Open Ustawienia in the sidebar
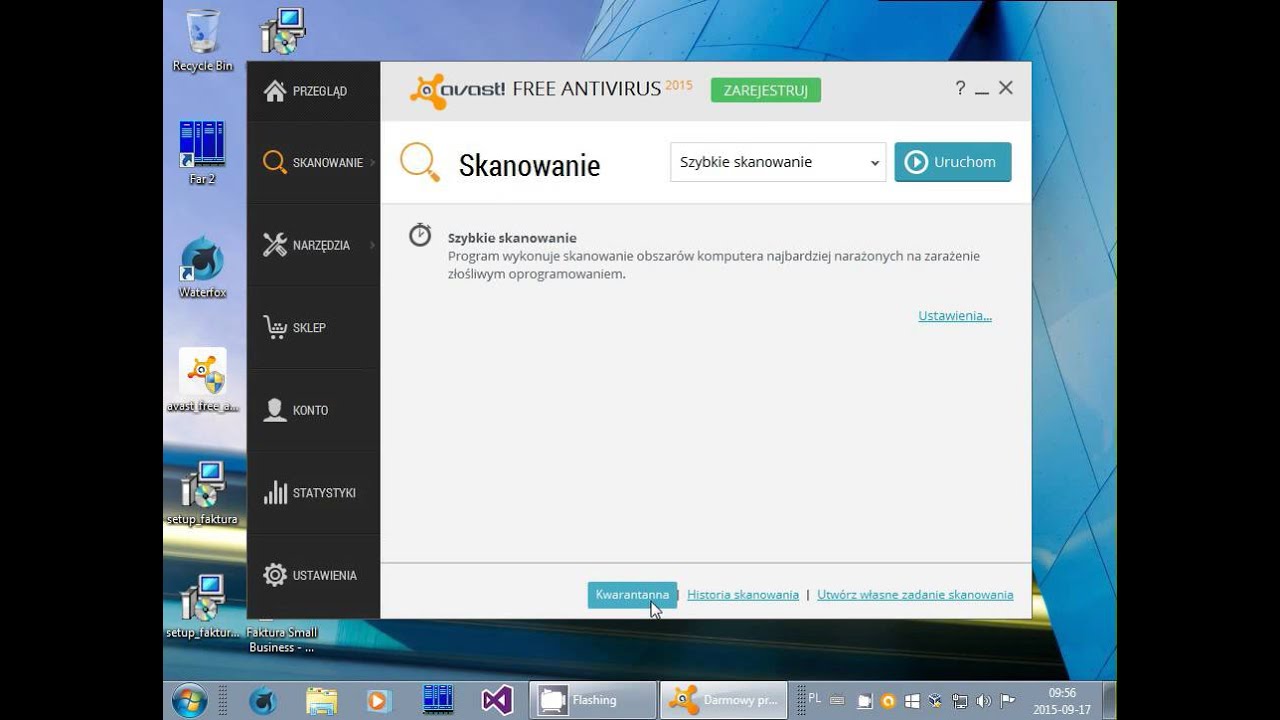The width and height of the screenshot is (1280, 720). tap(313, 575)
